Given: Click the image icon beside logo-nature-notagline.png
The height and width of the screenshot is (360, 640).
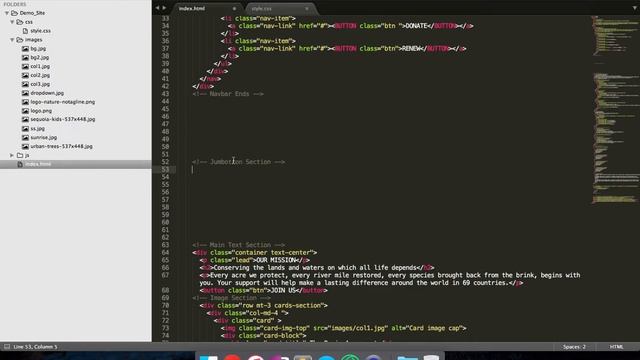Looking at the screenshot, I should (x=25, y=102).
